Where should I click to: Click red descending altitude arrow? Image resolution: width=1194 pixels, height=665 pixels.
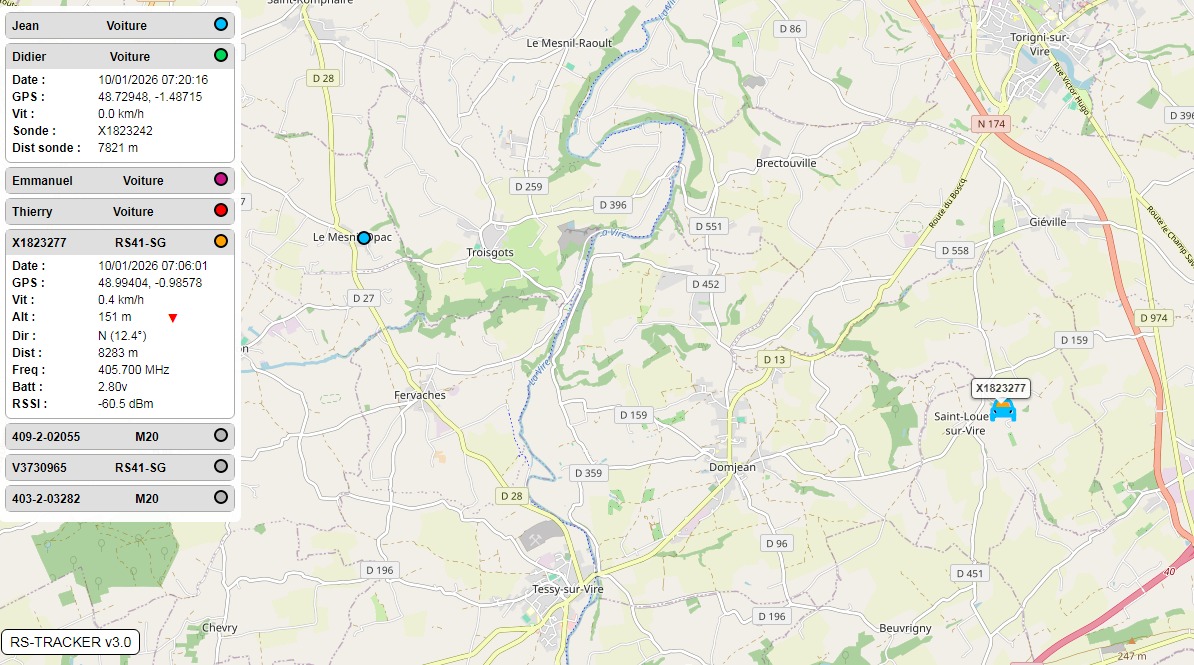tap(173, 318)
